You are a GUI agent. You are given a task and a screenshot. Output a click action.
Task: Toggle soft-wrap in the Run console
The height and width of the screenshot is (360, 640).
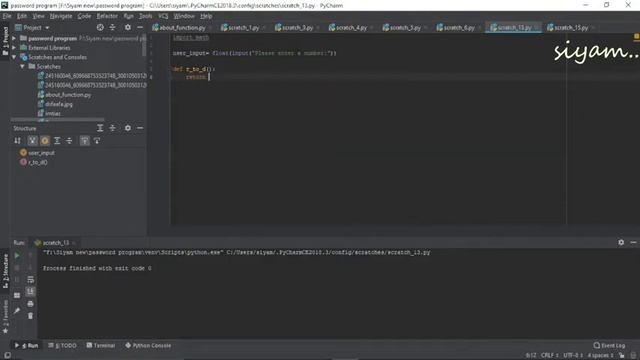pyautogui.click(x=30, y=280)
